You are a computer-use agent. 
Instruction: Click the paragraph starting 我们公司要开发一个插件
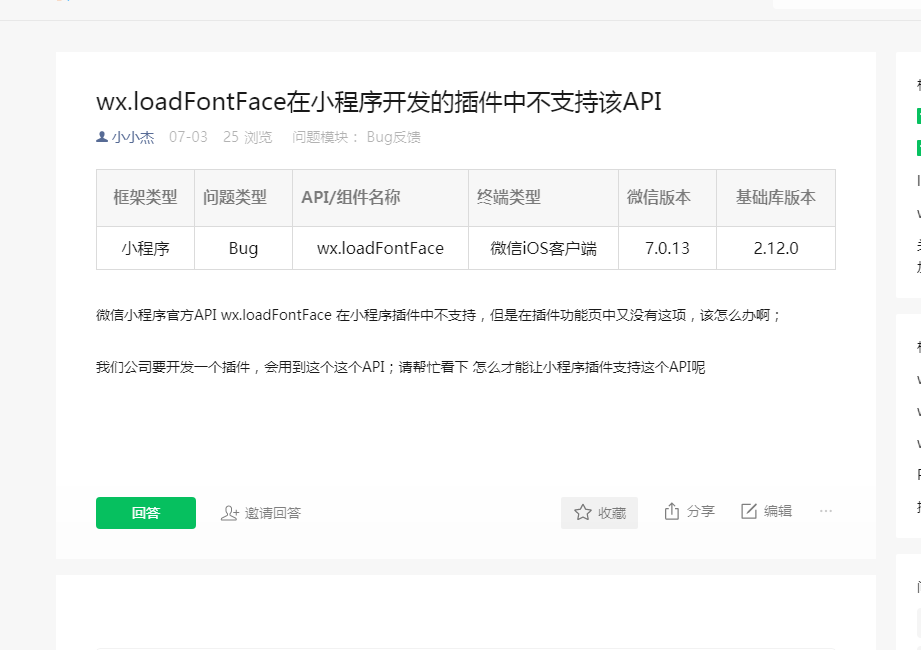tap(401, 368)
